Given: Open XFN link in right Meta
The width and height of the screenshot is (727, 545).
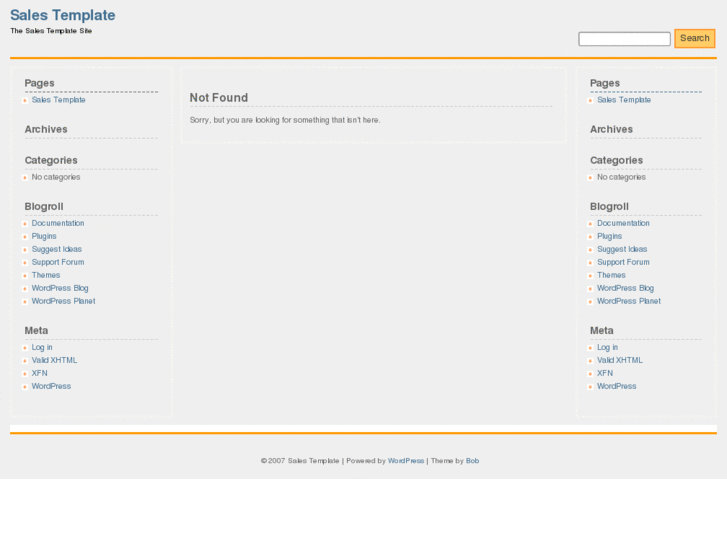Looking at the screenshot, I should pyautogui.click(x=605, y=373).
